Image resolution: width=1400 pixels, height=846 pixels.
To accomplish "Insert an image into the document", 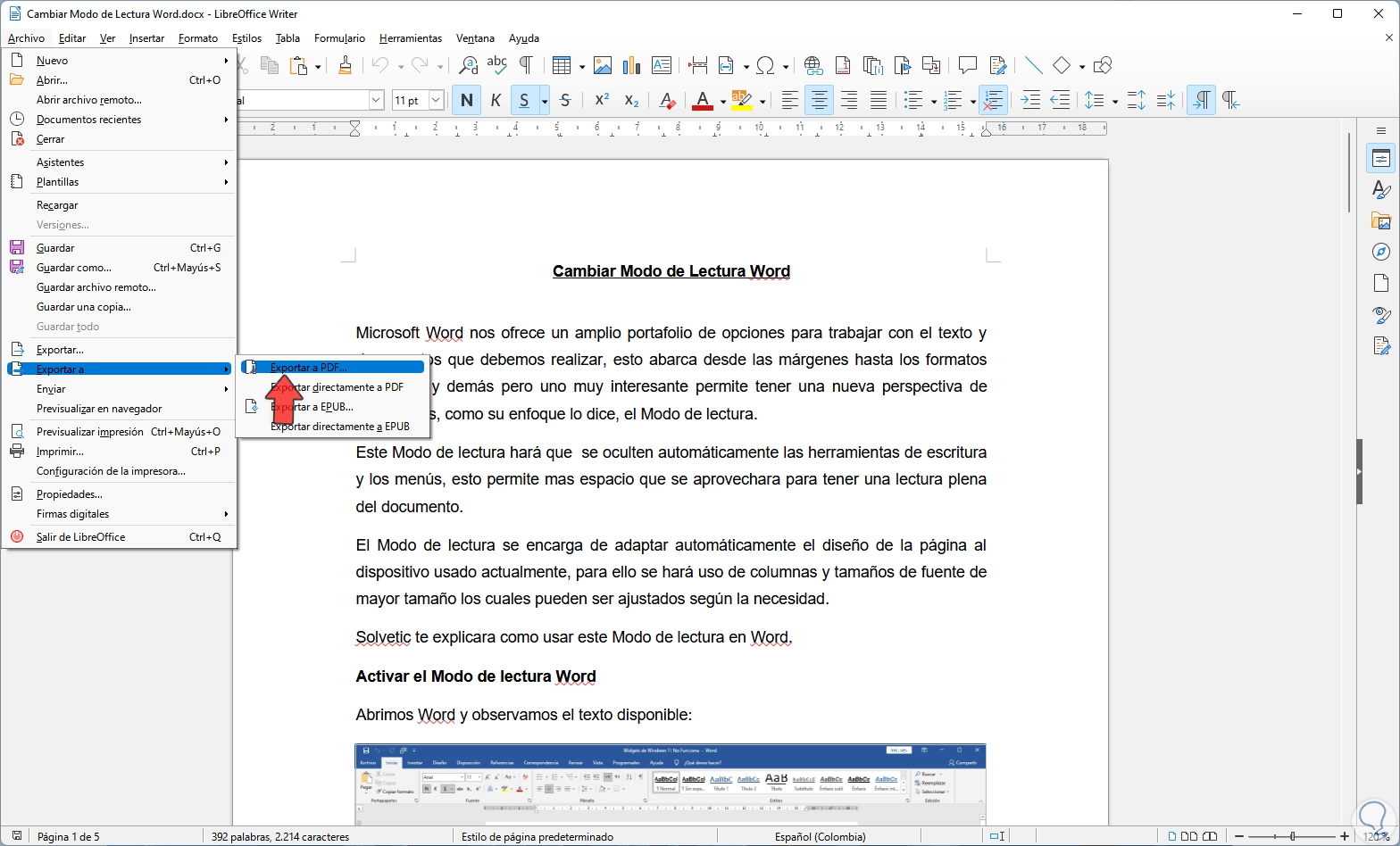I will coord(603,65).
